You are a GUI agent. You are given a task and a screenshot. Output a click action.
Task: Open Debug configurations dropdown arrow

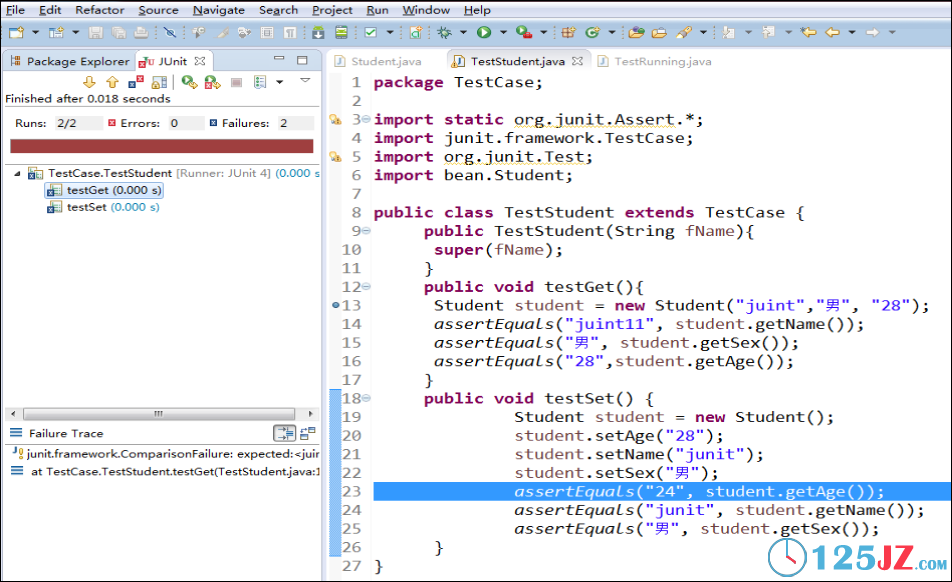463,32
